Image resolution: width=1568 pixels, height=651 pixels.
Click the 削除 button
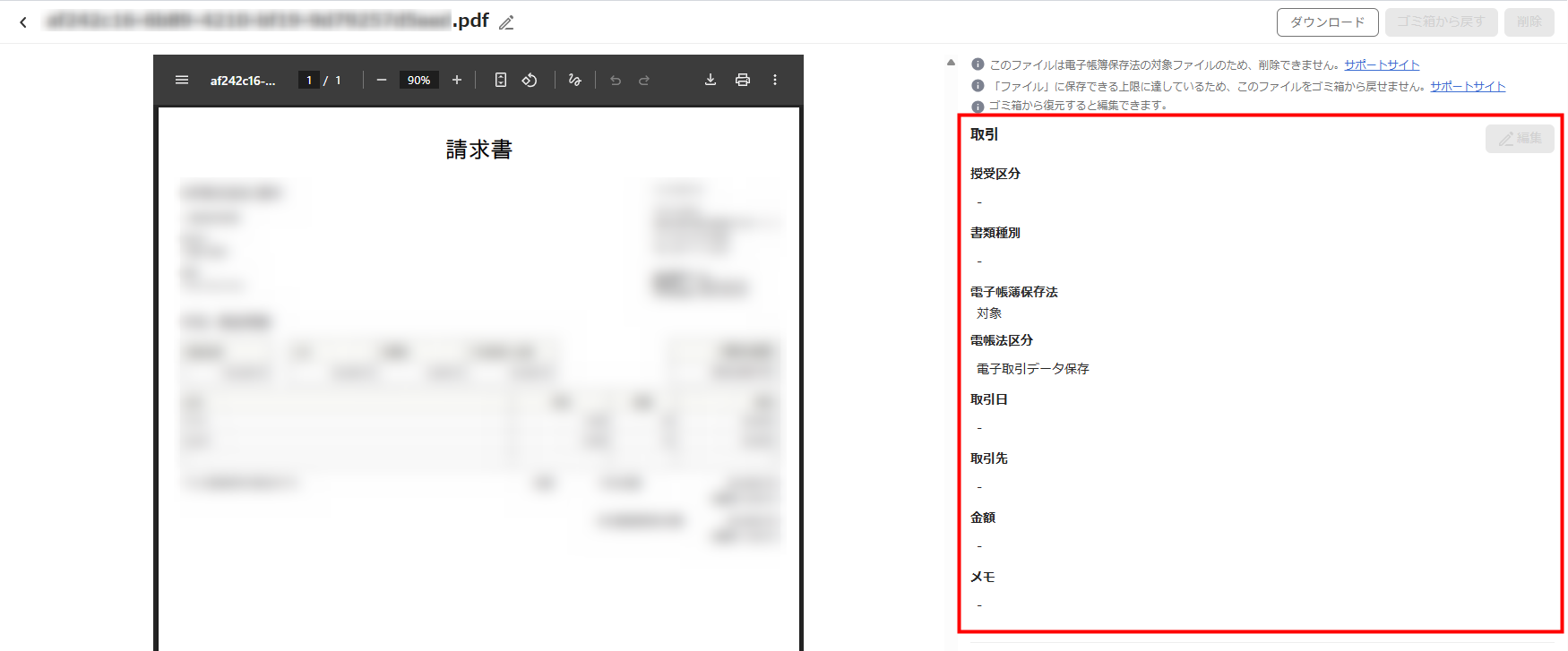tap(1529, 21)
